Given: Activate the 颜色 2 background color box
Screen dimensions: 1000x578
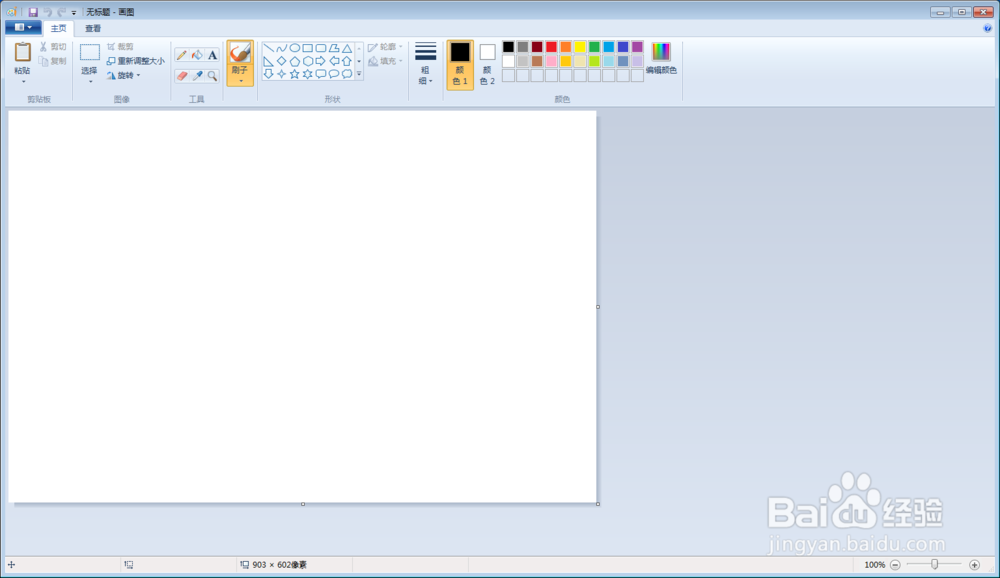Looking at the screenshot, I should [487, 64].
